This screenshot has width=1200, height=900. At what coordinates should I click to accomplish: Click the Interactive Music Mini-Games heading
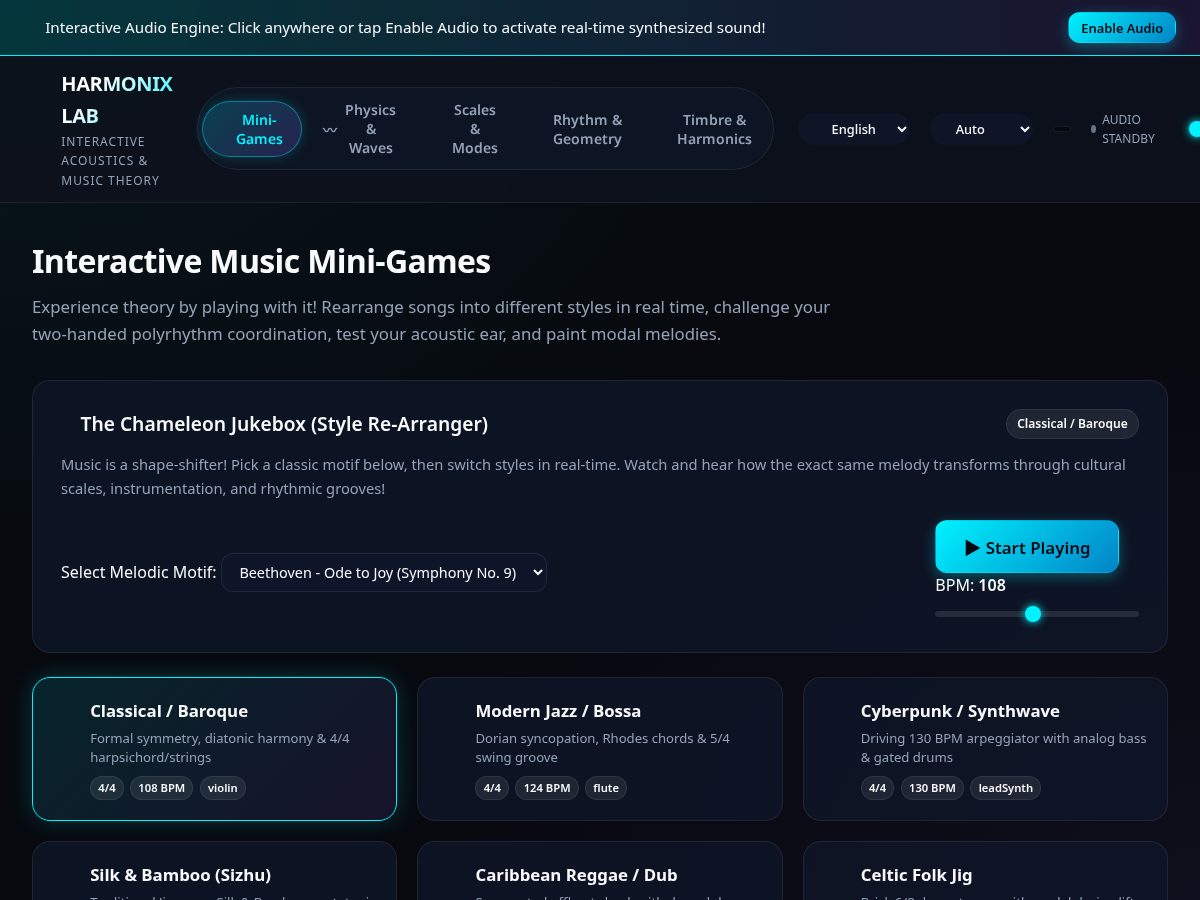(261, 261)
